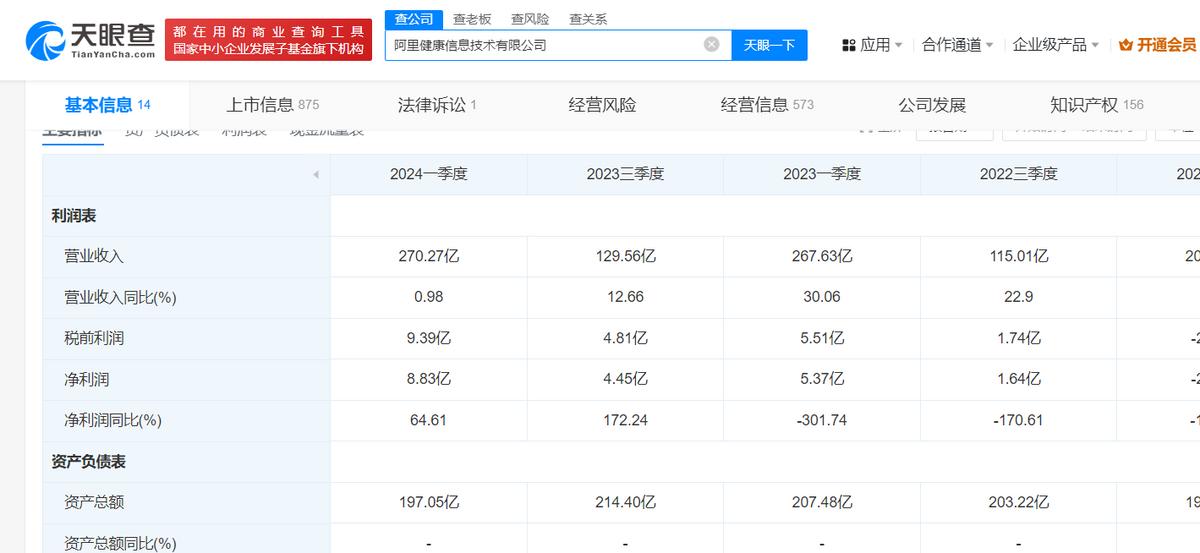This screenshot has width=1200, height=553.
Task: Select the 1.64亿 net profit cell
Action: click(x=1018, y=379)
